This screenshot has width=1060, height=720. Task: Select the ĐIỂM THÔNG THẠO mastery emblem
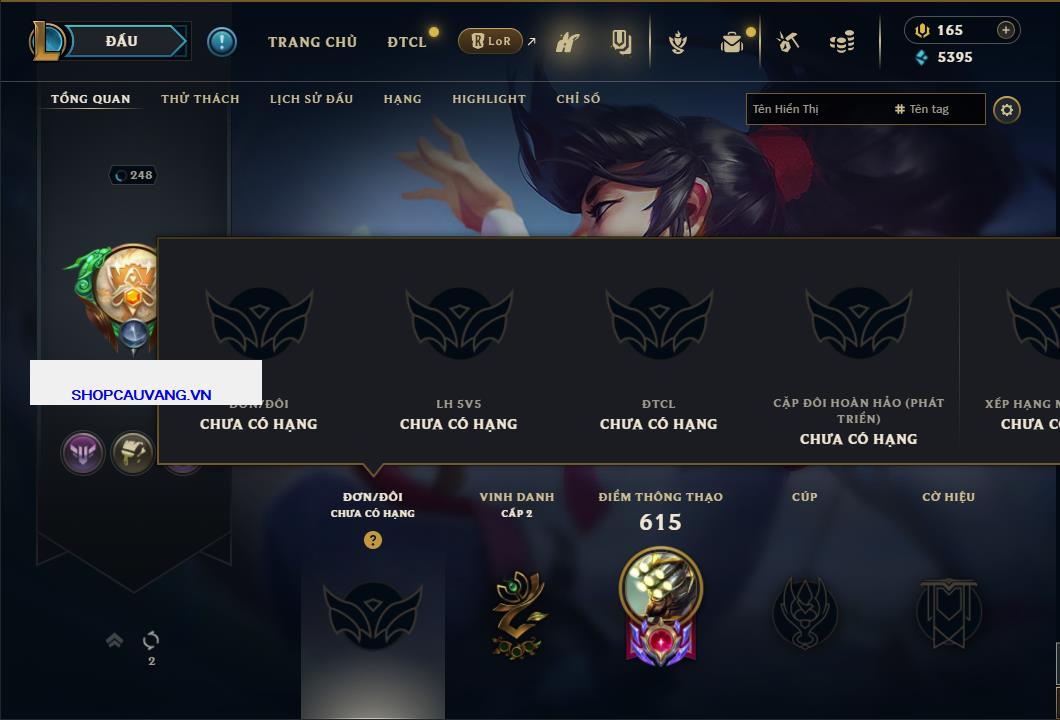660,606
